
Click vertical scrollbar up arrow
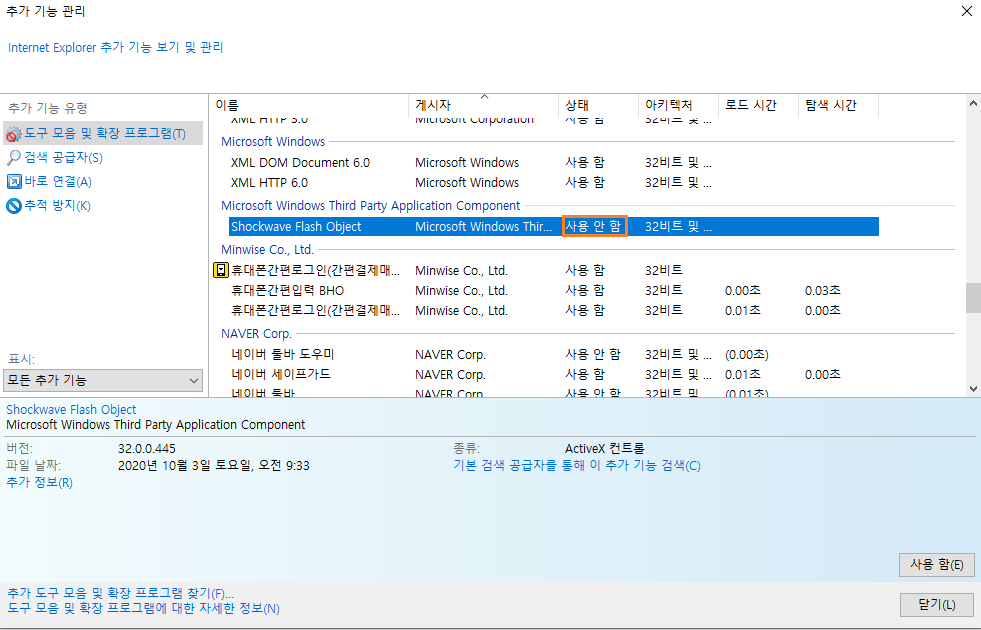click(x=973, y=103)
